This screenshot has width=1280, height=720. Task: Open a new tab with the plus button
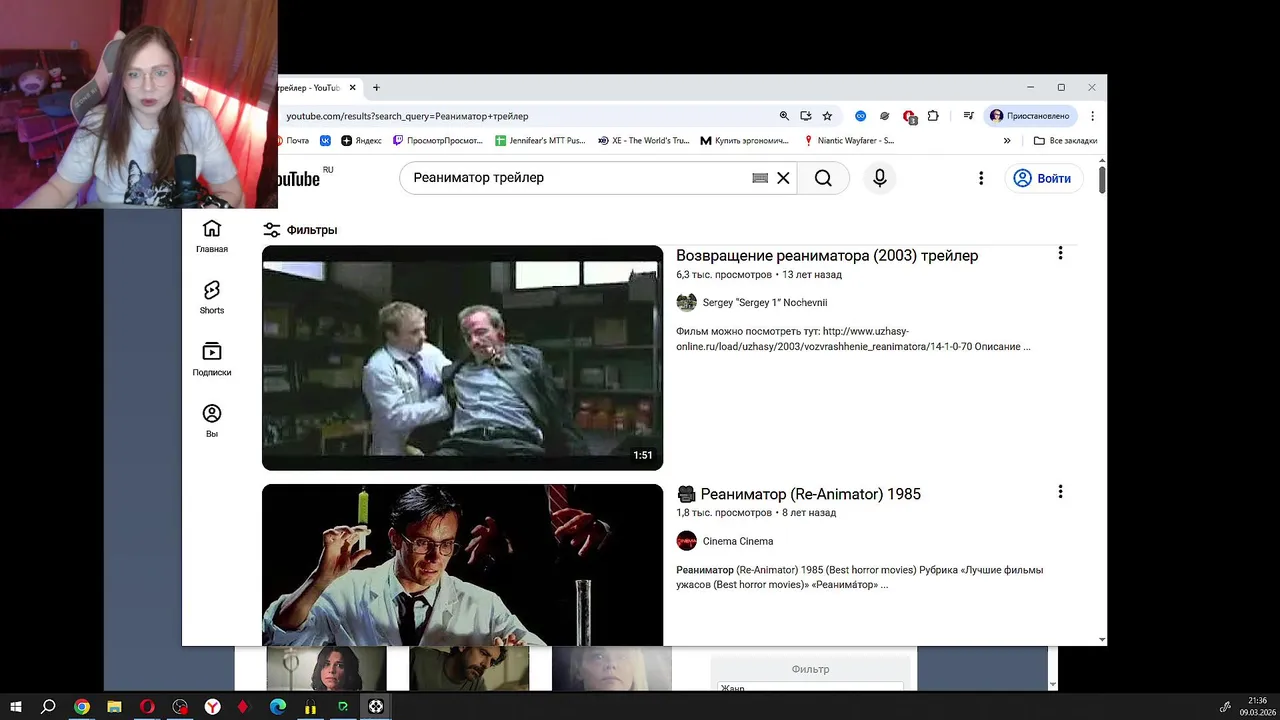pyautogui.click(x=376, y=88)
